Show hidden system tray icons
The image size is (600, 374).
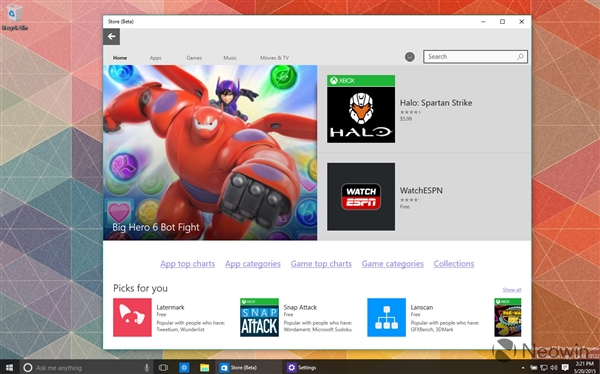(x=523, y=368)
